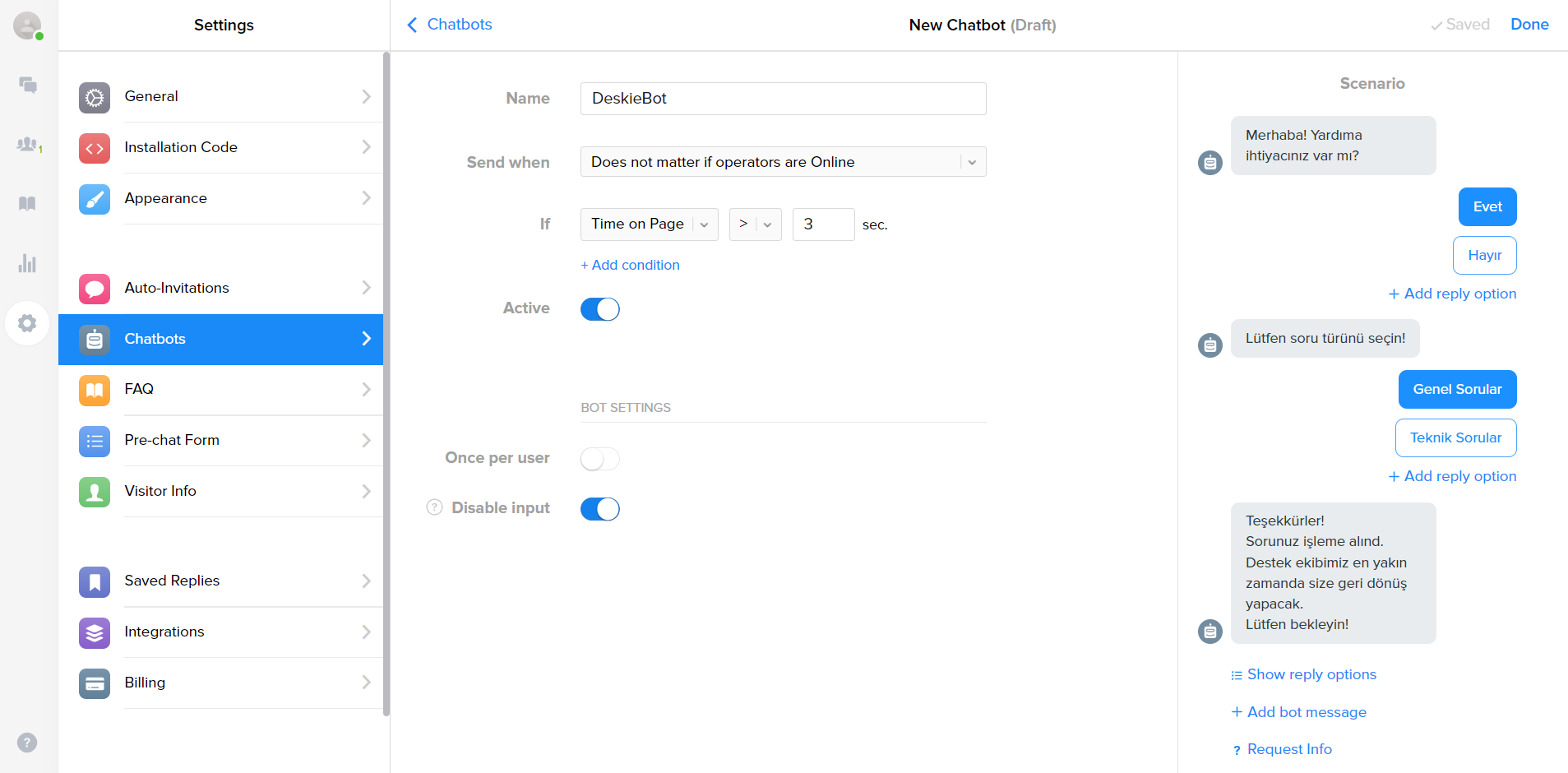Click the Disable input help tooltip icon
Screen dimensions: 1568x773
434,507
